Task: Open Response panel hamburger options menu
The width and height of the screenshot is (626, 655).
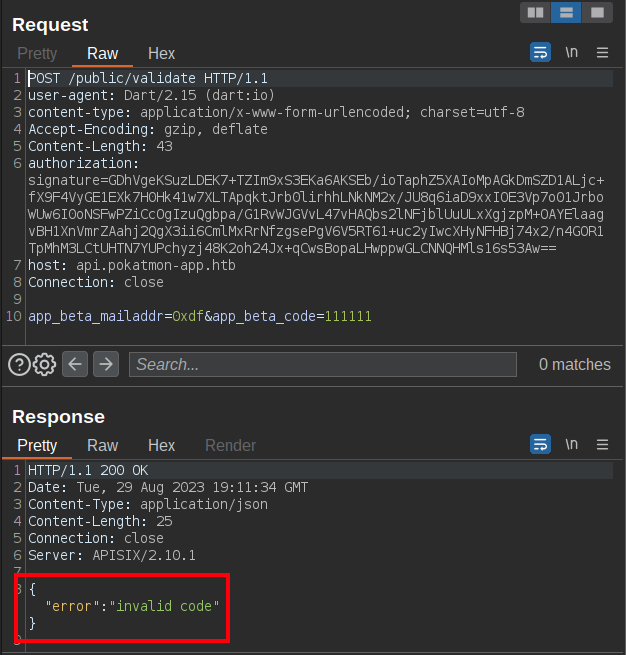Action: (602, 444)
